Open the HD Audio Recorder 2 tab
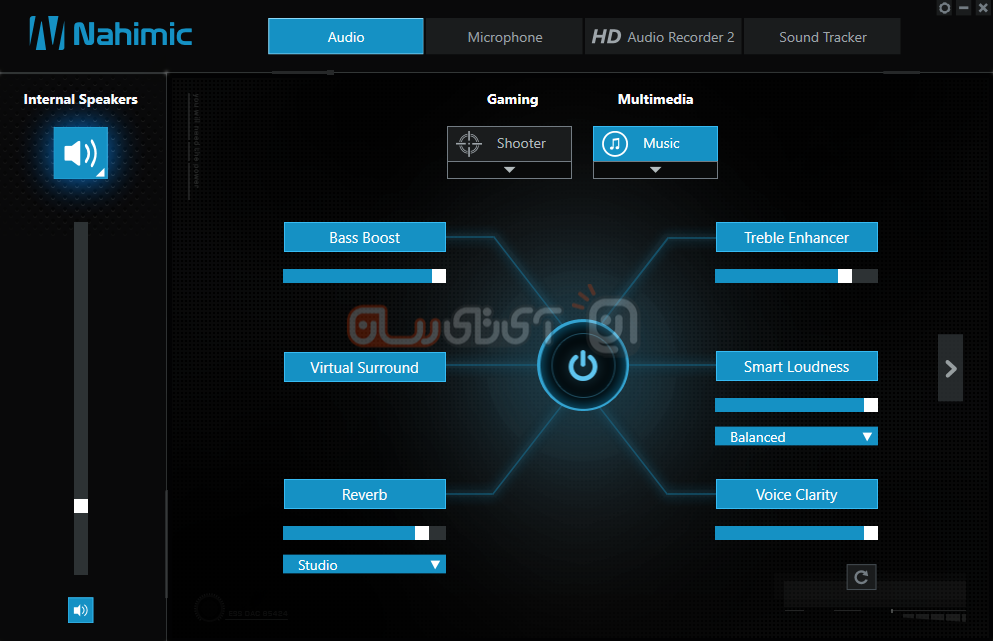The width and height of the screenshot is (993, 641). [663, 37]
